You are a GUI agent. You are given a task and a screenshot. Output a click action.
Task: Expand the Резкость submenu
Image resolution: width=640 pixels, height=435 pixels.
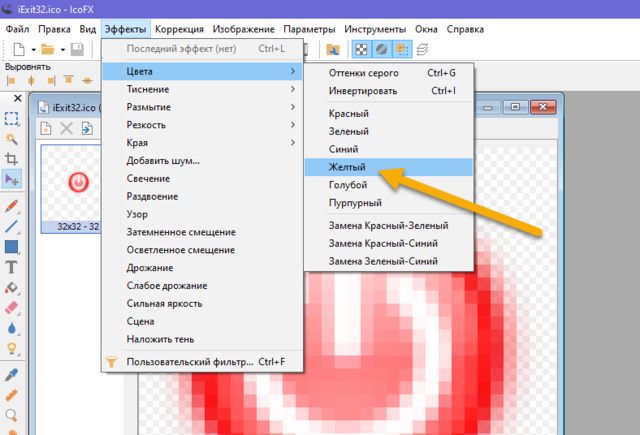tap(202, 125)
